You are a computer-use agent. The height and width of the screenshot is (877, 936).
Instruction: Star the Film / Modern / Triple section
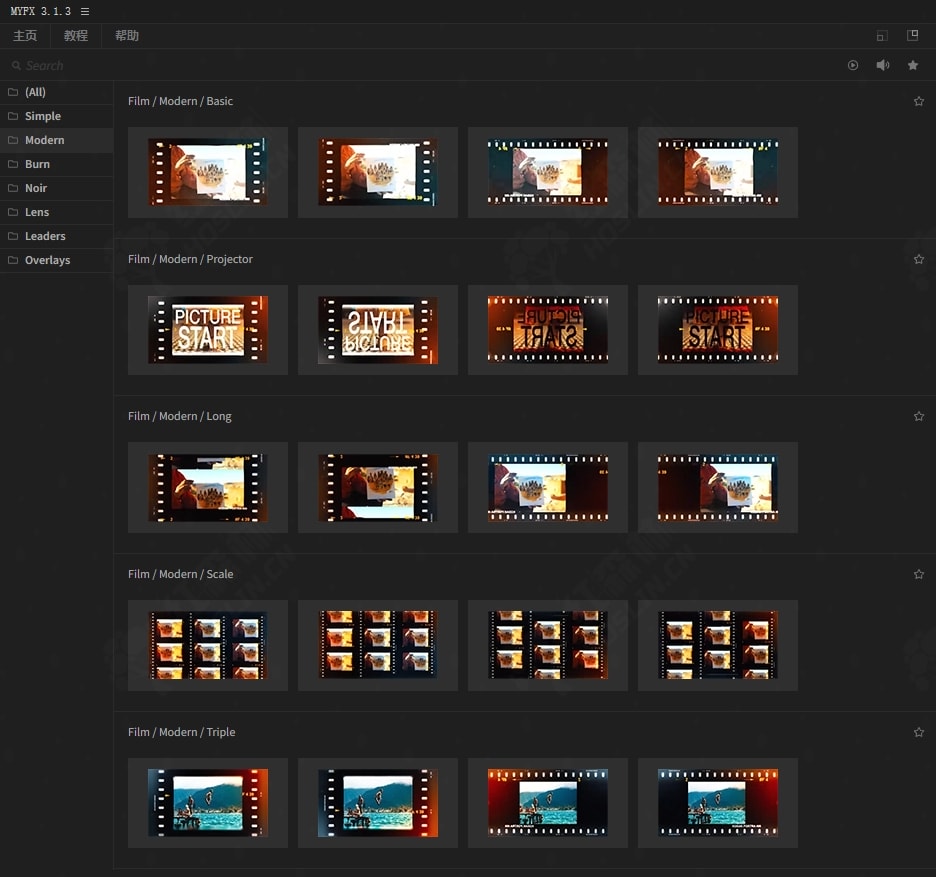[x=919, y=732]
